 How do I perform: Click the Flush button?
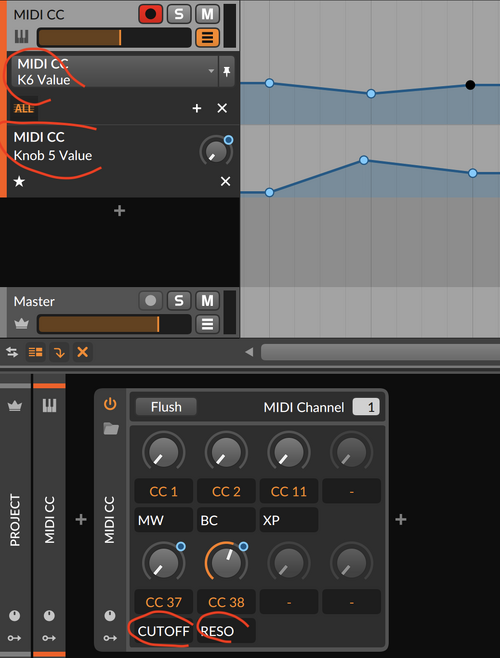point(166,407)
